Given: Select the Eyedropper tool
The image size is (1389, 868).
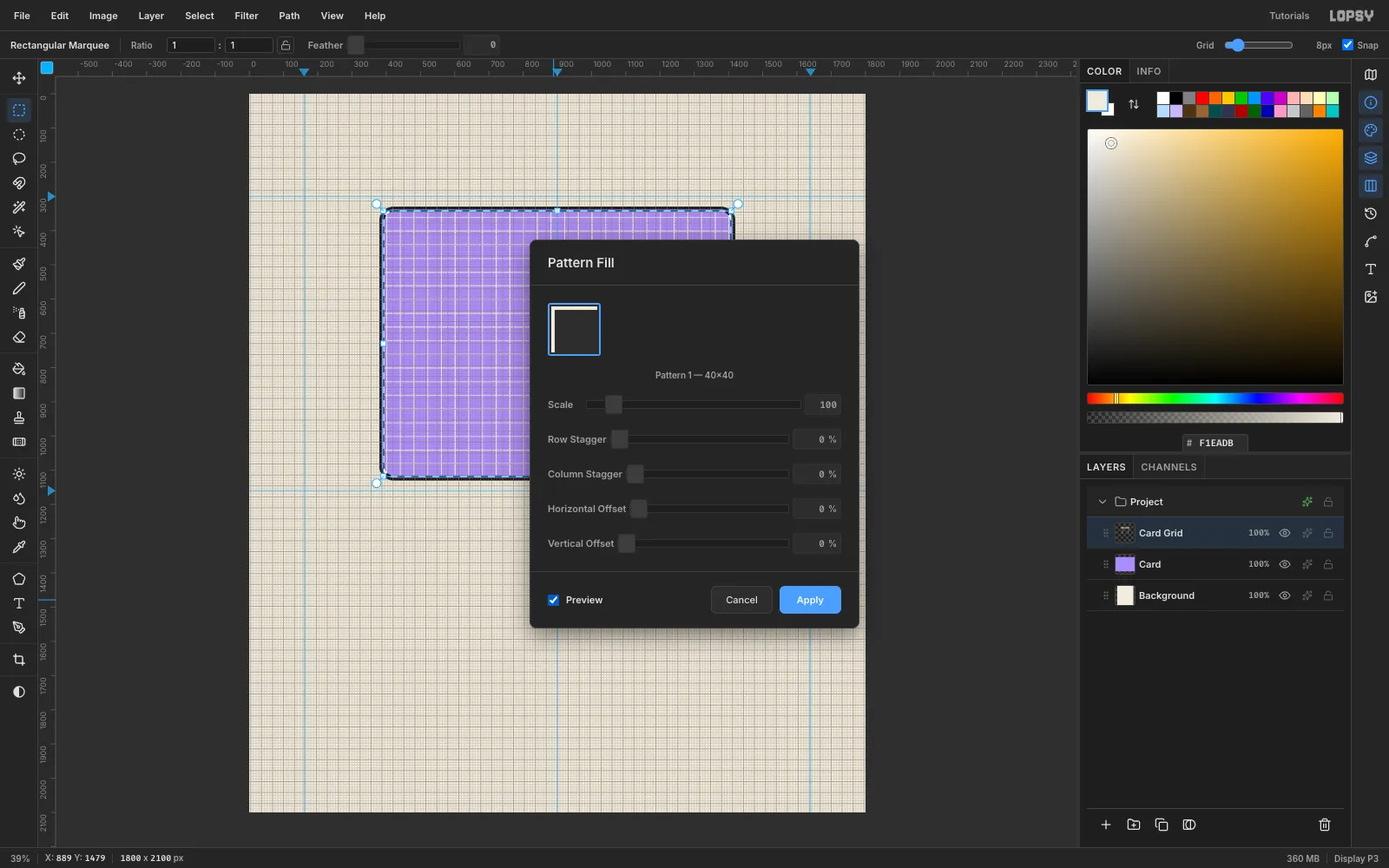Looking at the screenshot, I should 19,547.
